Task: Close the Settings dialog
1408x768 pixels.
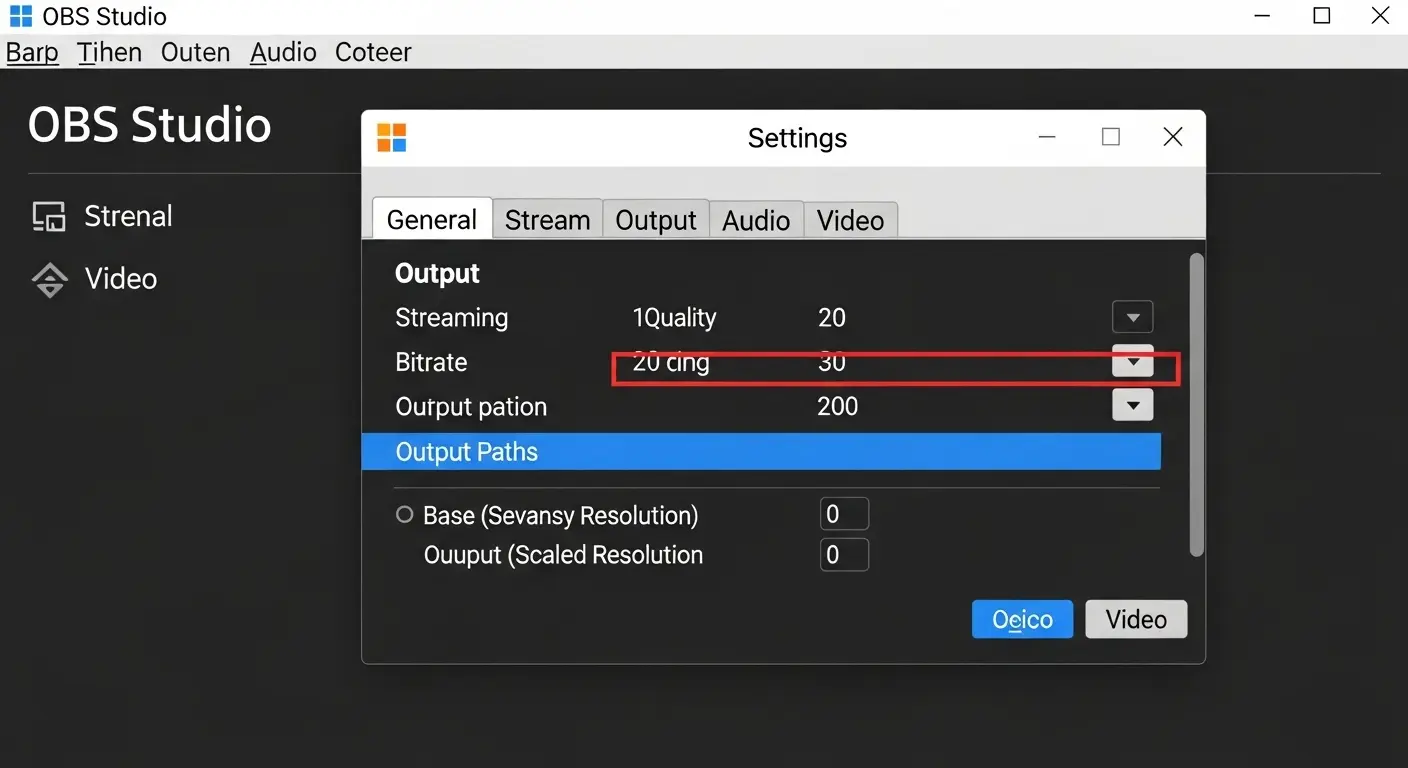Action: point(1173,137)
